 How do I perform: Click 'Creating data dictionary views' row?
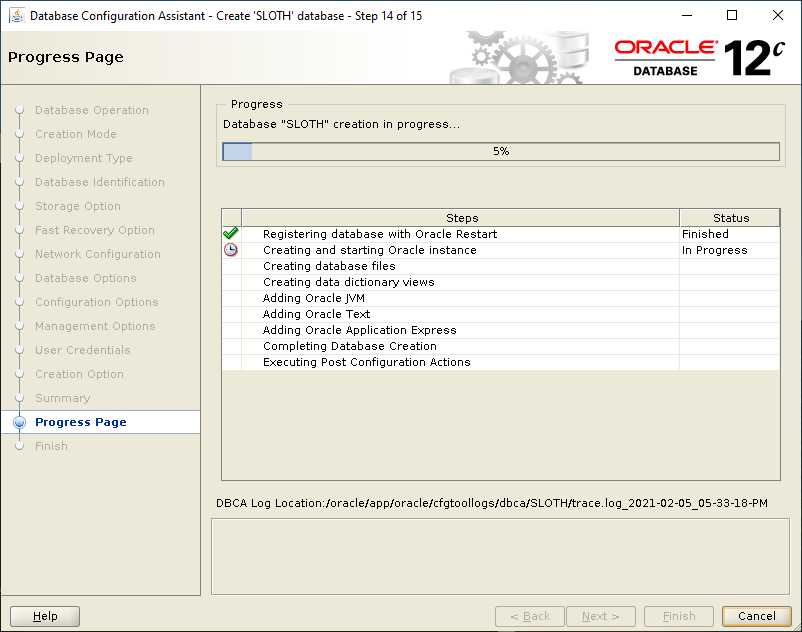[501, 282]
